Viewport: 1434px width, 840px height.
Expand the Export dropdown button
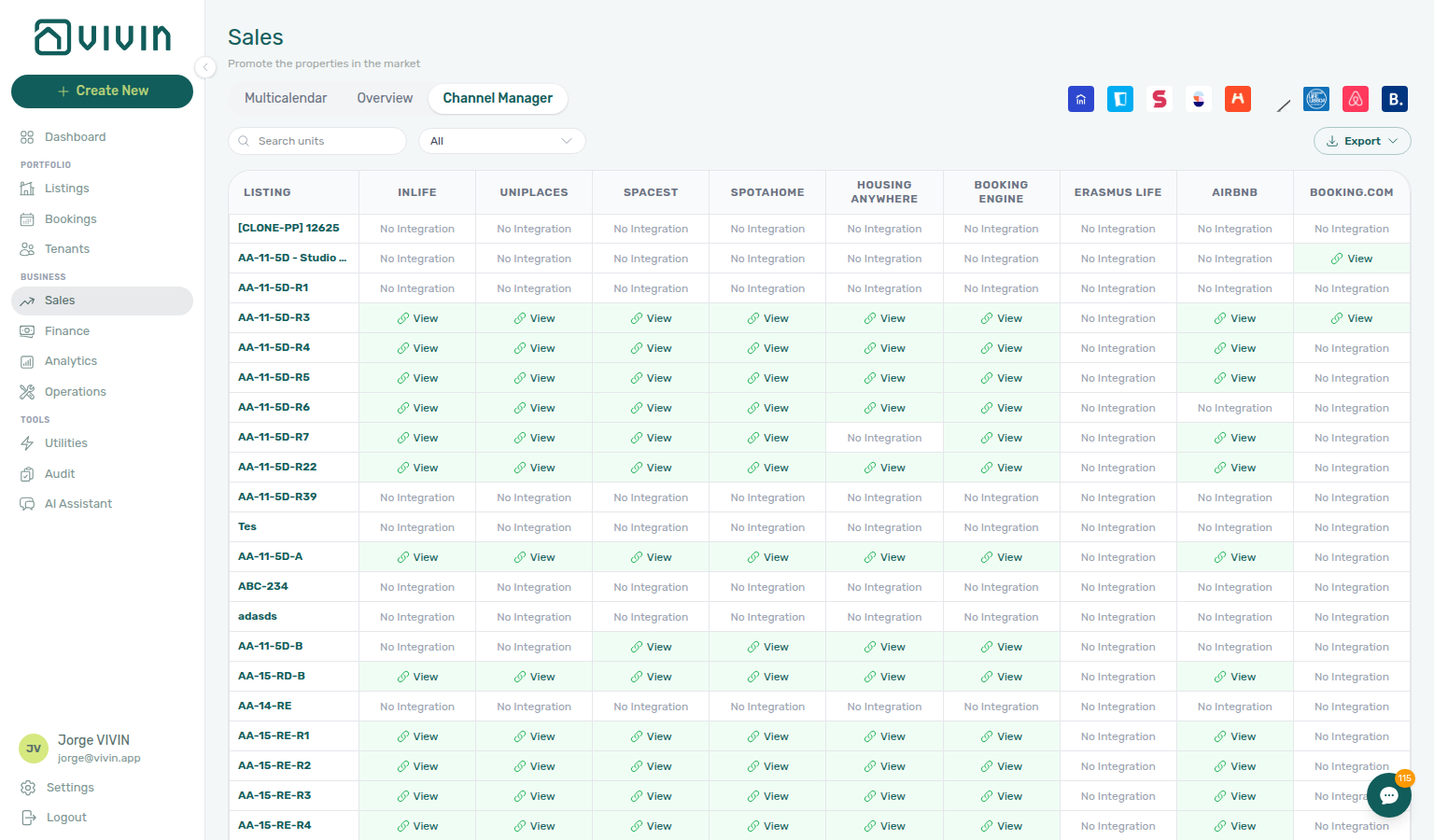coord(1362,141)
